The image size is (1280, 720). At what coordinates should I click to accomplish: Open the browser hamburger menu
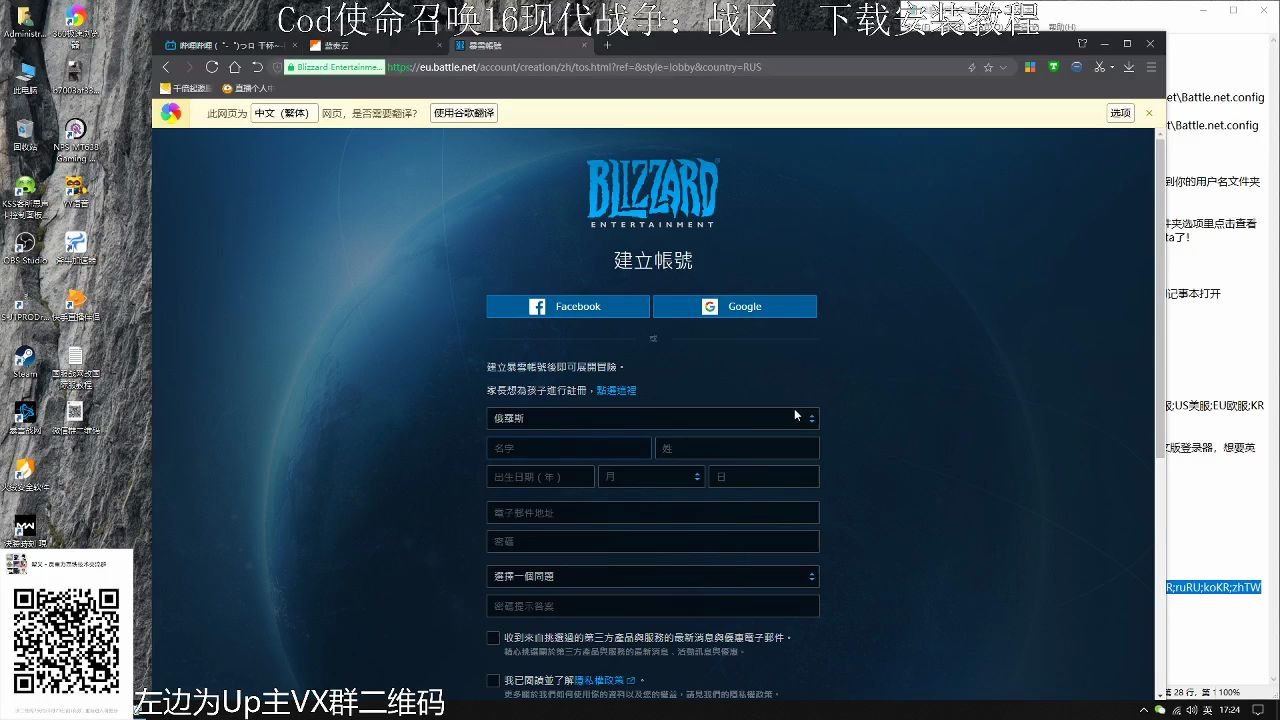[x=1151, y=67]
